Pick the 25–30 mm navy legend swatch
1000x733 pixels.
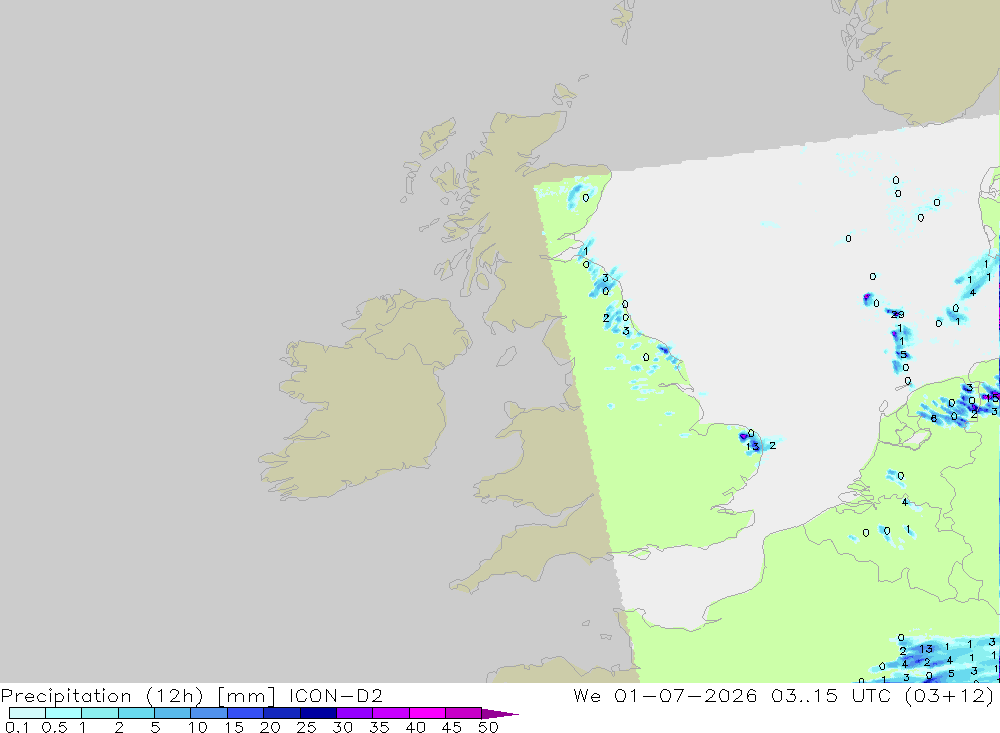[x=318, y=713]
